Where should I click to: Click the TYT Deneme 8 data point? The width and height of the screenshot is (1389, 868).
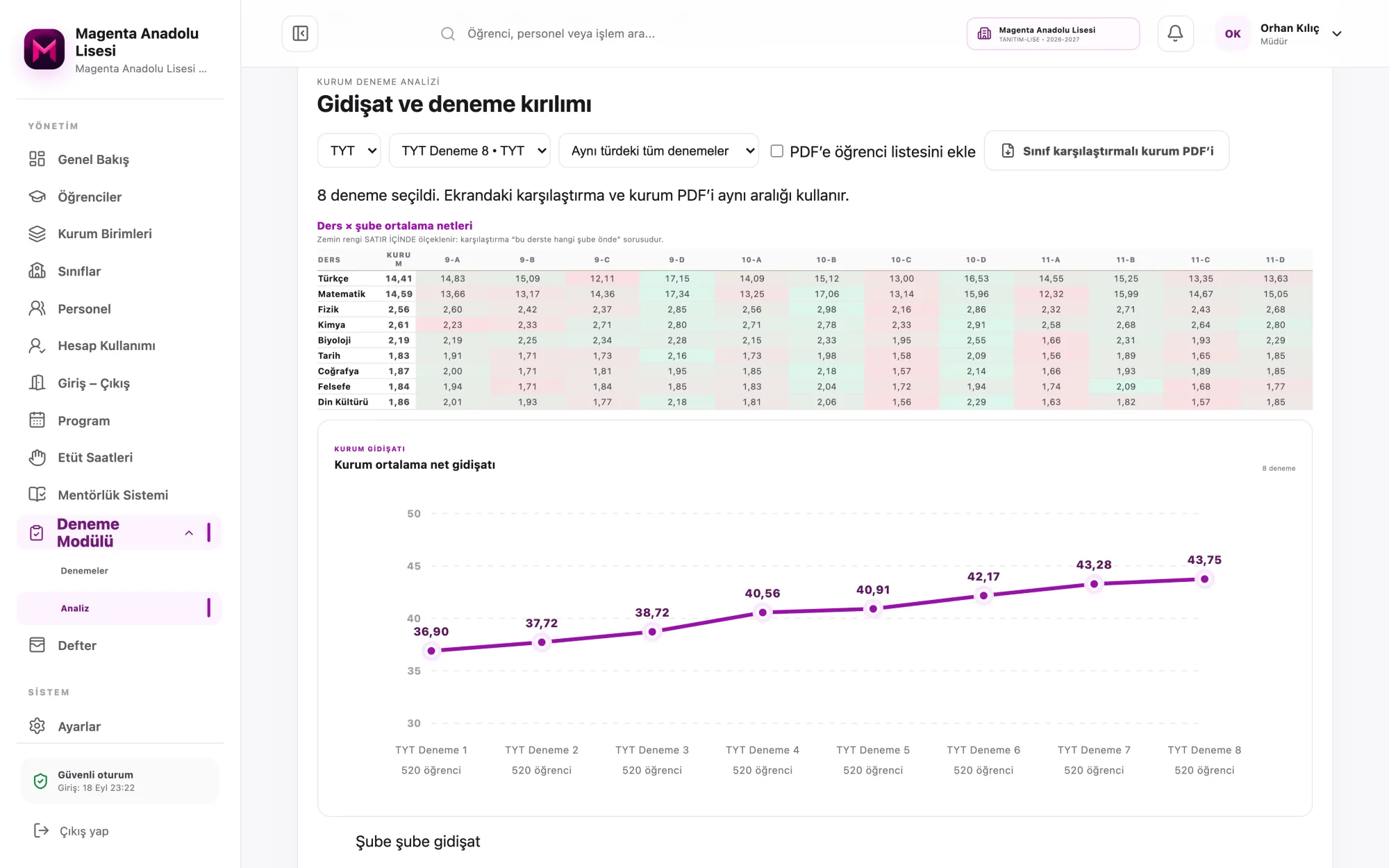(1204, 579)
